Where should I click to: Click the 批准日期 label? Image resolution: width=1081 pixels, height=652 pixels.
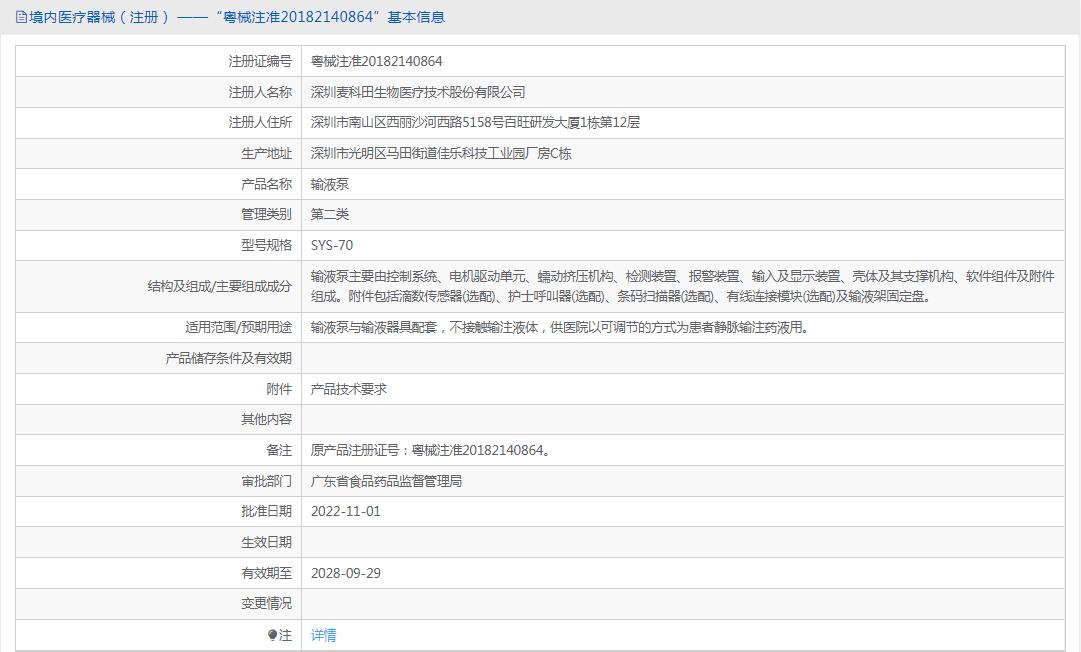266,511
